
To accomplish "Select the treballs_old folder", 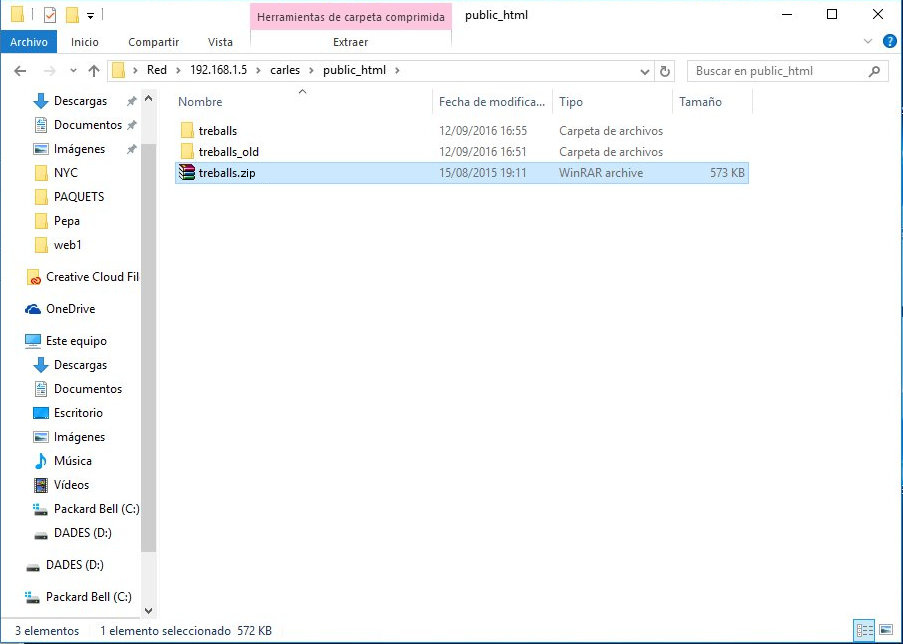I will tap(229, 152).
